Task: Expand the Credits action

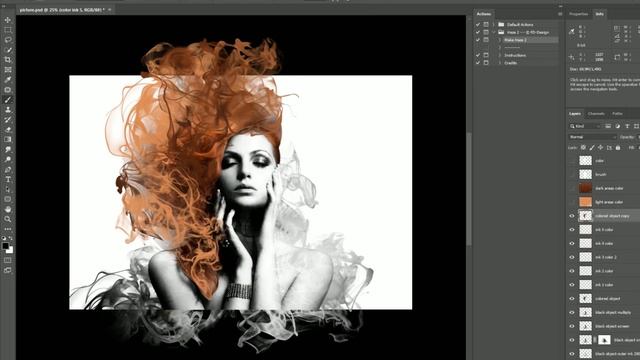Action: [500, 63]
